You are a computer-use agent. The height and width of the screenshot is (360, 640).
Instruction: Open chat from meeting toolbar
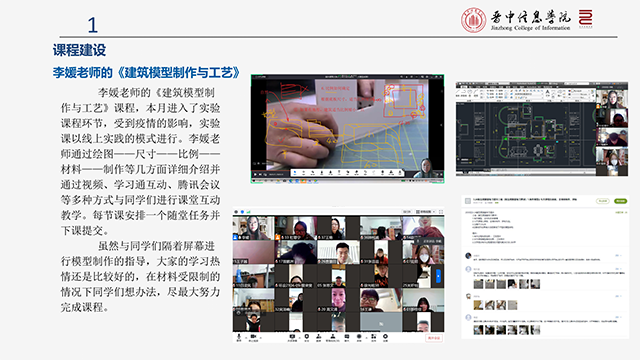347,337
